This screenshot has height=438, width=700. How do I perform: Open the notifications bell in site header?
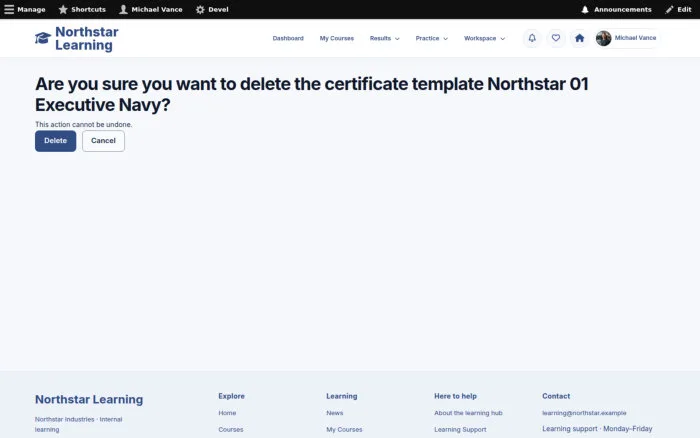pos(532,38)
